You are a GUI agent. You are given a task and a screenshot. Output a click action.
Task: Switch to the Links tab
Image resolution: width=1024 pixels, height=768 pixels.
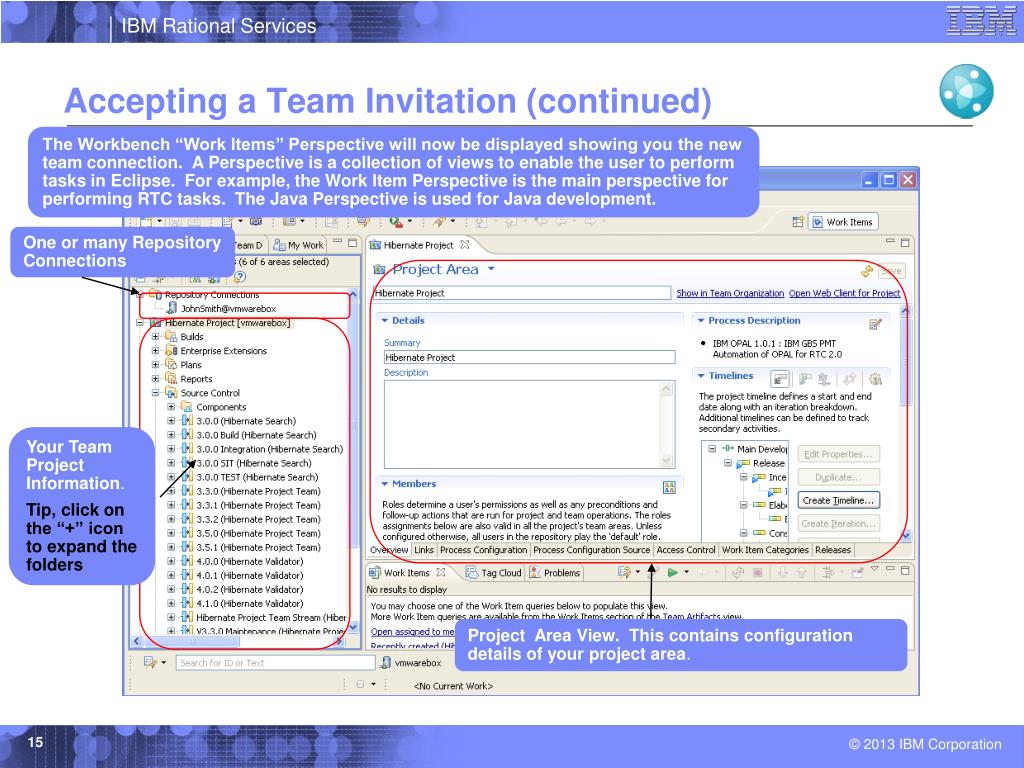tap(424, 550)
